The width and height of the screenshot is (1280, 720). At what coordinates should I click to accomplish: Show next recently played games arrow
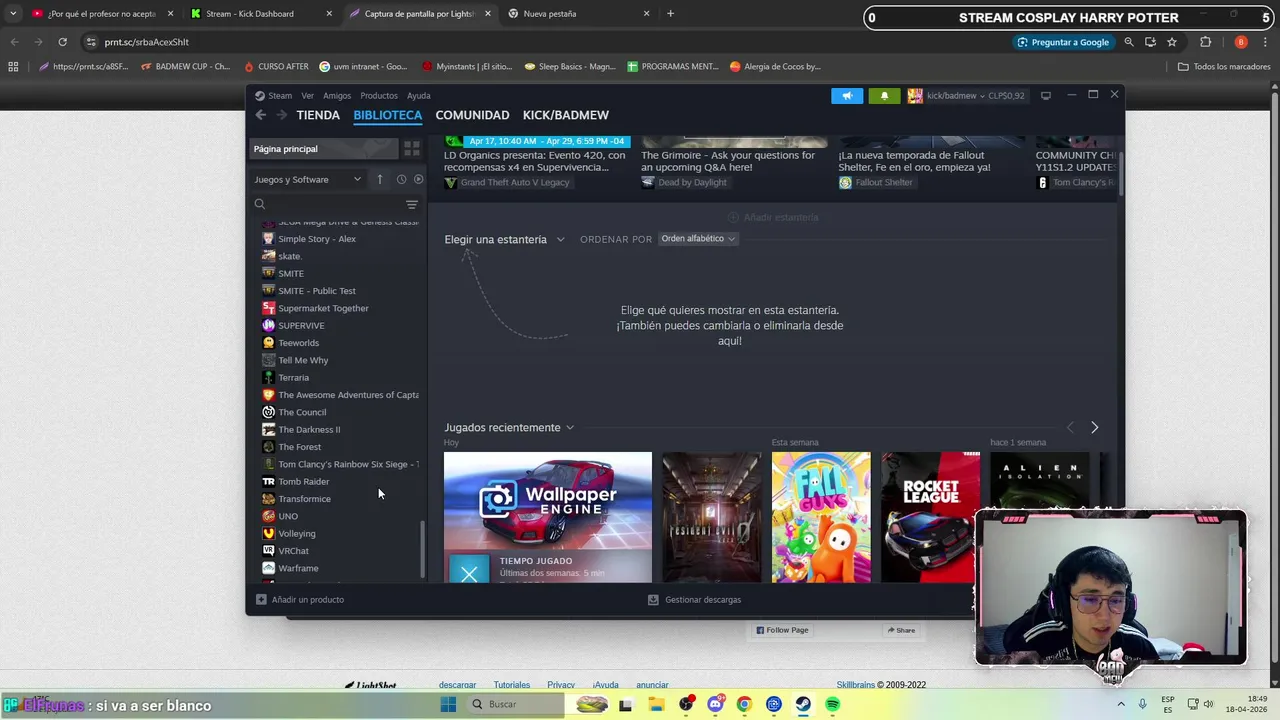(x=1094, y=427)
